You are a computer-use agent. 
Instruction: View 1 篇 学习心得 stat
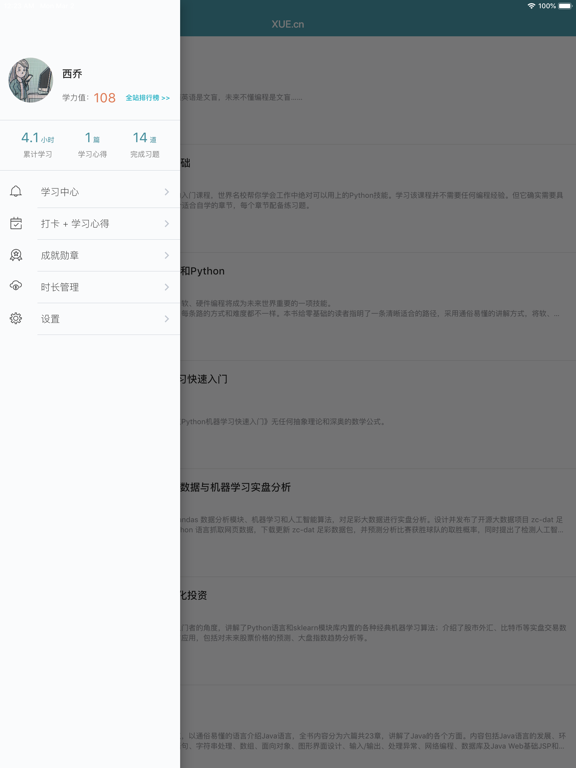pyautogui.click(x=92, y=144)
